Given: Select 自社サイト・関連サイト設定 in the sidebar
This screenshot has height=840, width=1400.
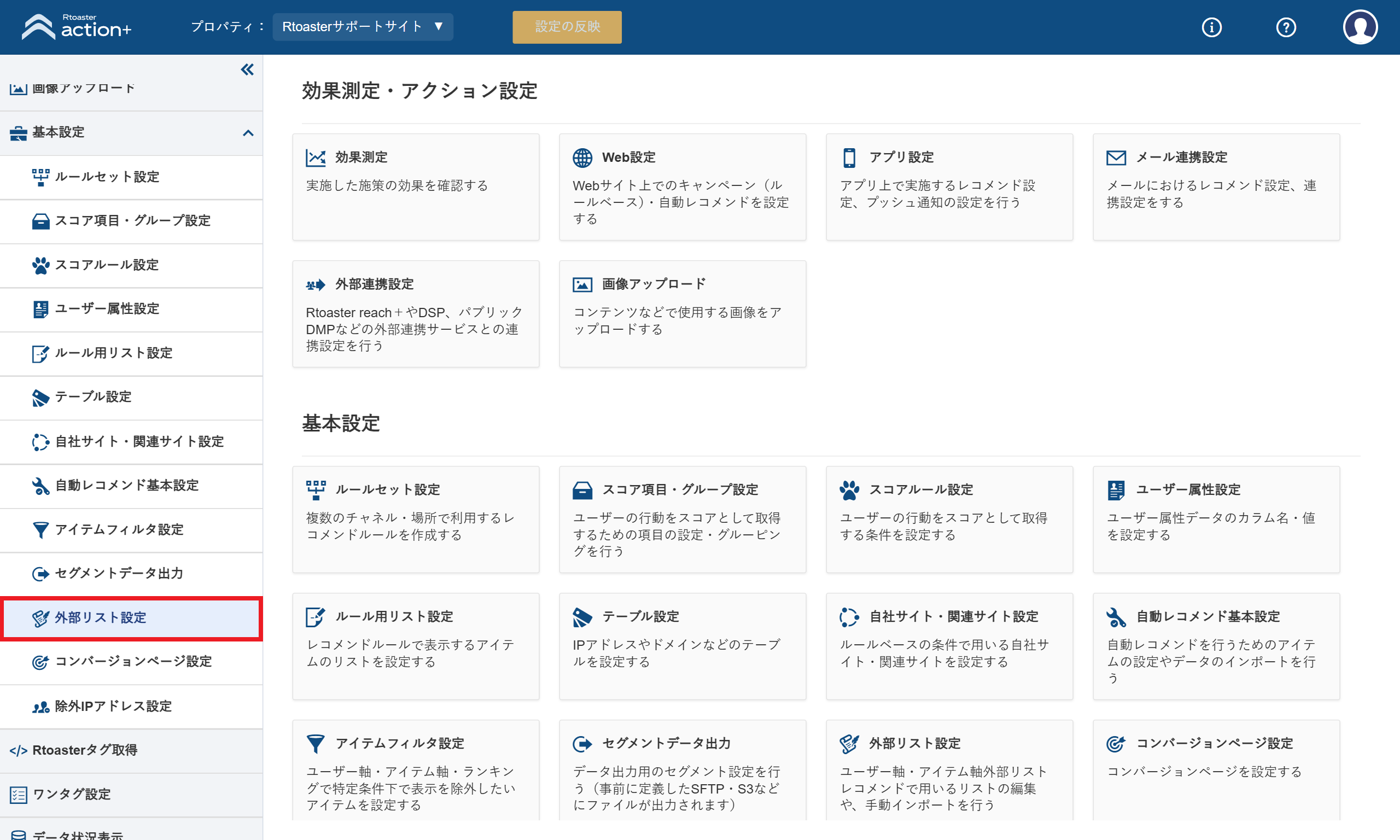Looking at the screenshot, I should pos(131,441).
